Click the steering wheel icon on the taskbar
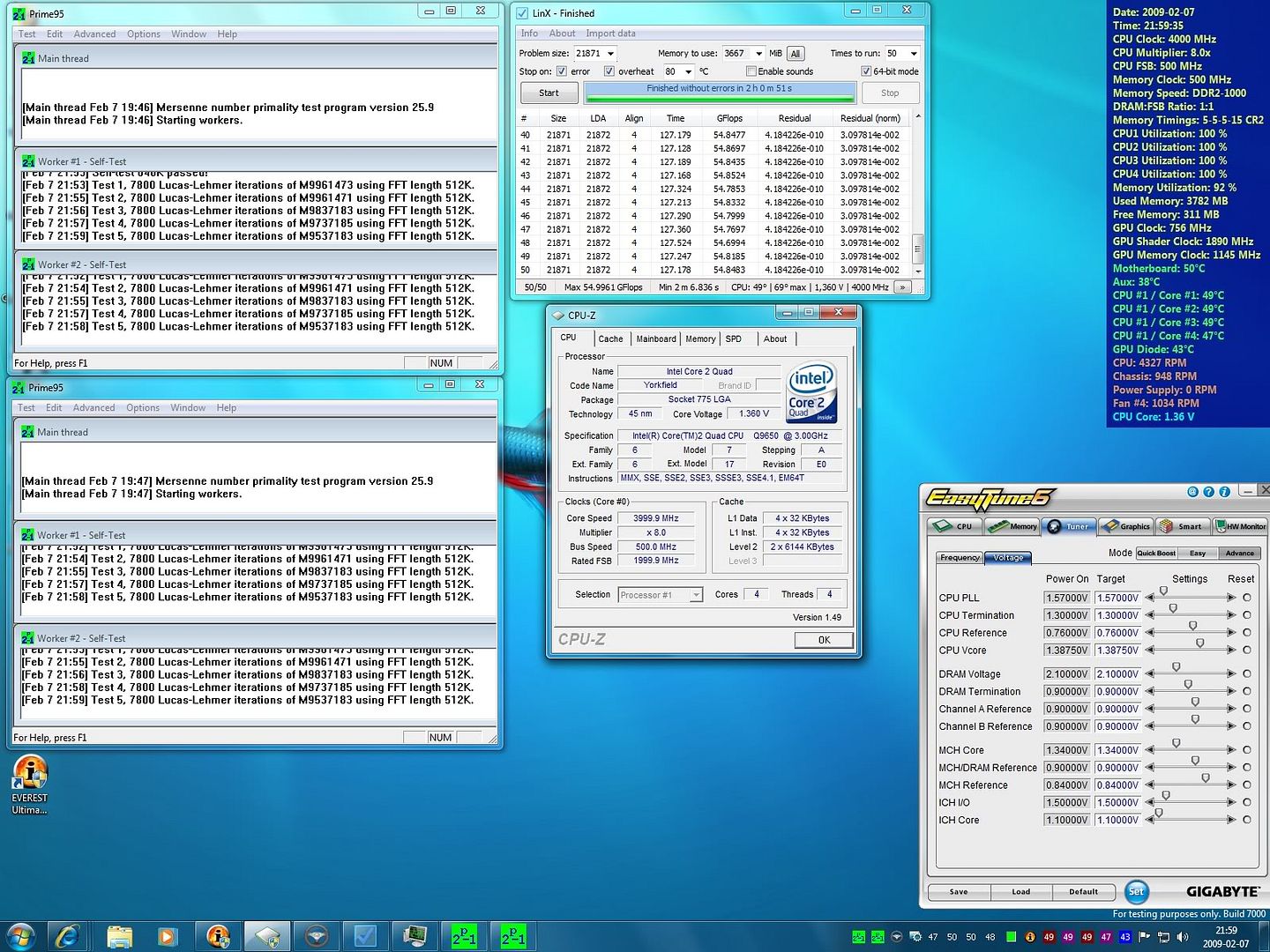 [x=317, y=935]
